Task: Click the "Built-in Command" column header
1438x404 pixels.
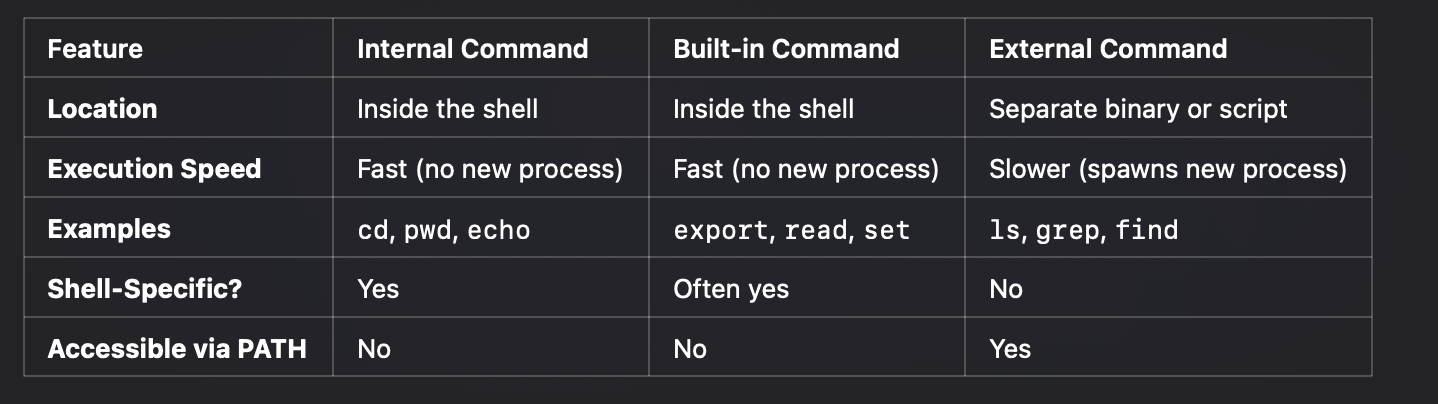Action: (786, 49)
